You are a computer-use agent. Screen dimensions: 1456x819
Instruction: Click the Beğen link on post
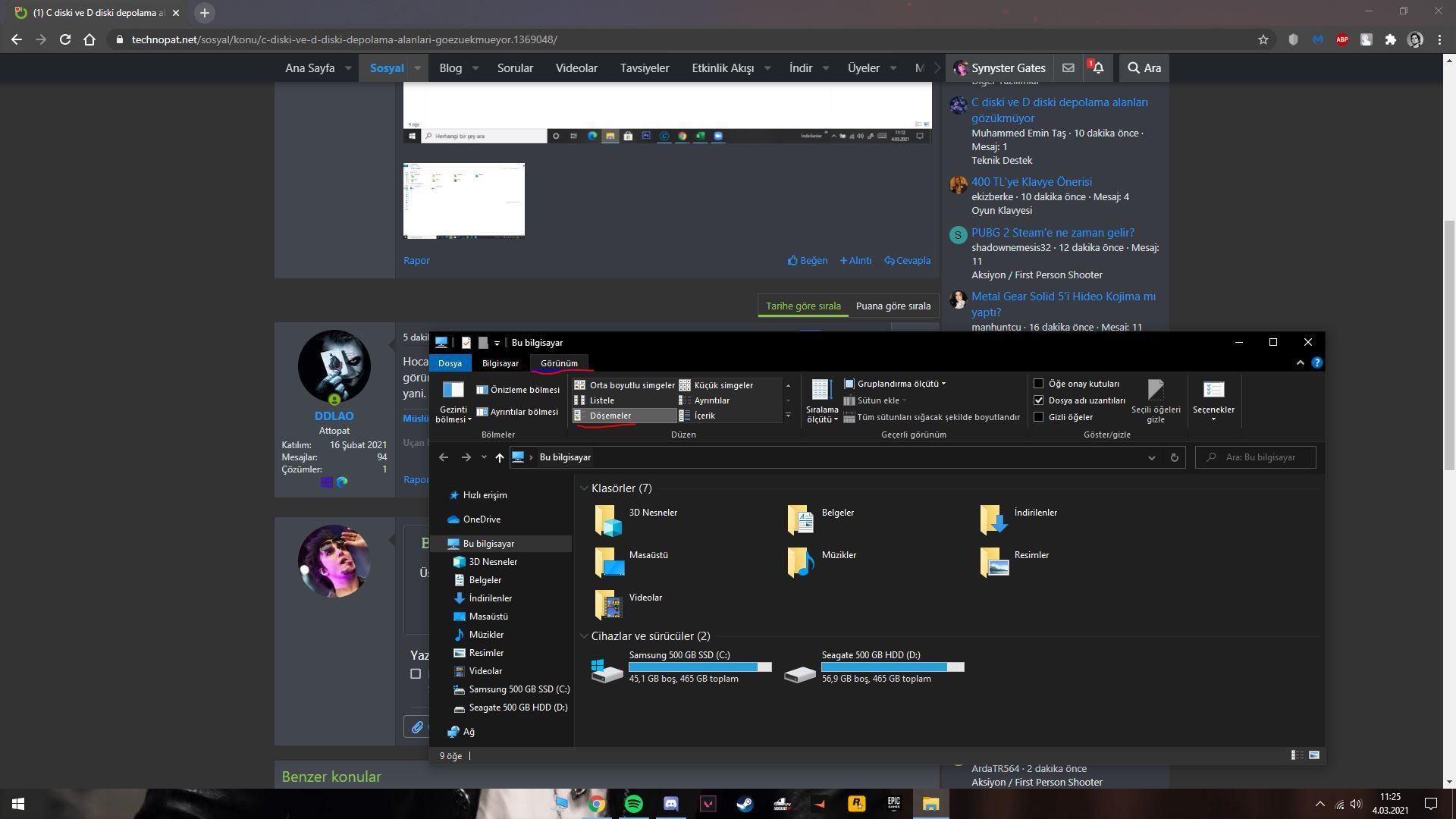[808, 260]
